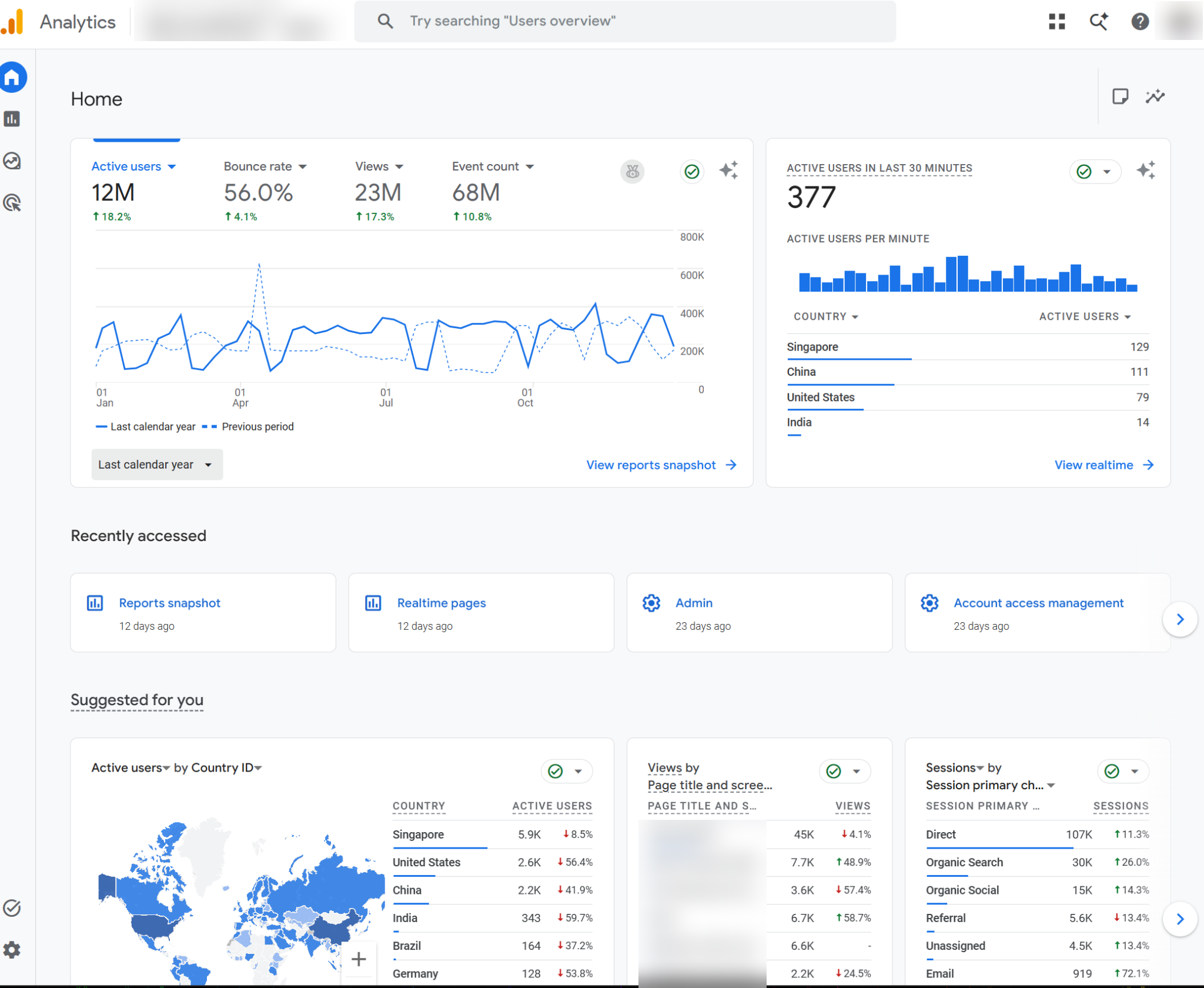Open Admin recent link
Viewport: 1204px width, 988px height.
[x=694, y=603]
